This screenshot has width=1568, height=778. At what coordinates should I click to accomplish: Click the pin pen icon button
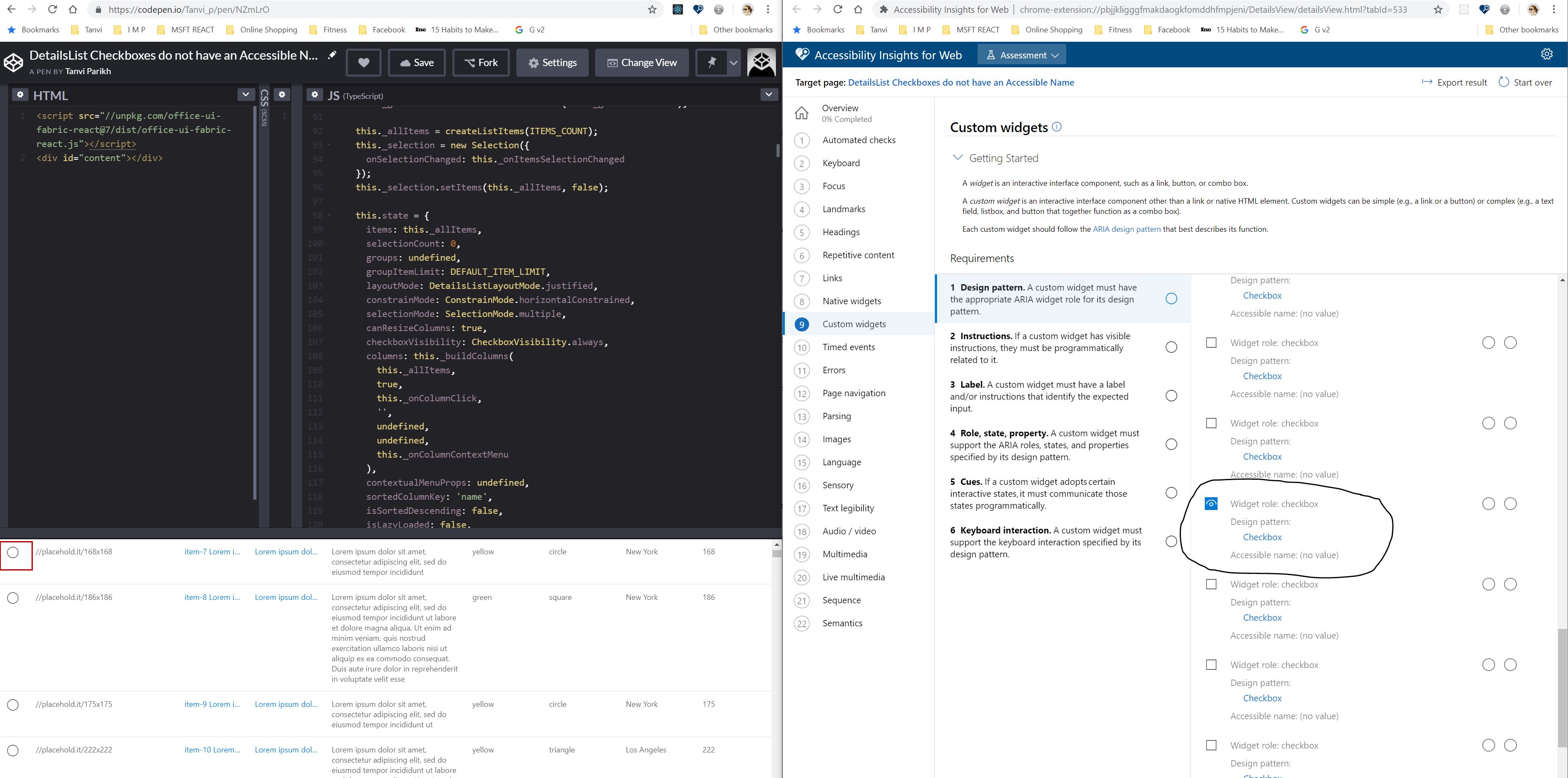click(711, 63)
